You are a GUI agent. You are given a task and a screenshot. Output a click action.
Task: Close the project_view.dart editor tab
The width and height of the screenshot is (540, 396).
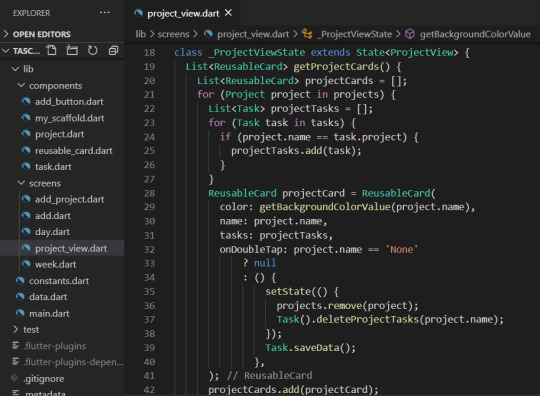pos(228,13)
